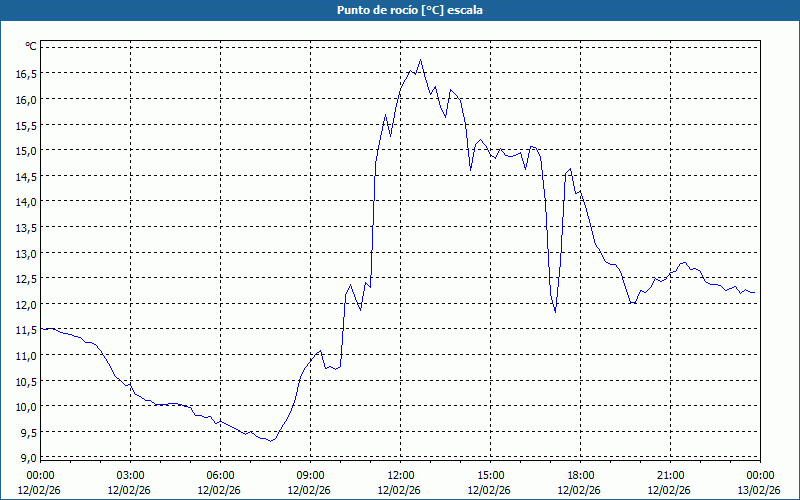The height and width of the screenshot is (500, 800).
Task: Click the 09:00 x-axis time label
Action: point(310,475)
